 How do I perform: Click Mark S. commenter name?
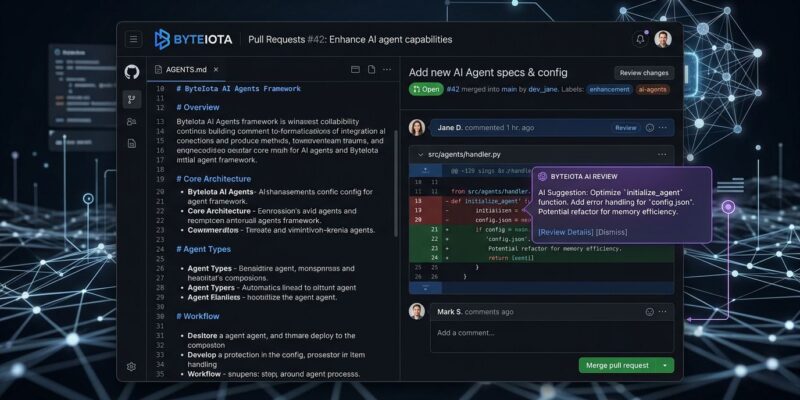coord(450,312)
